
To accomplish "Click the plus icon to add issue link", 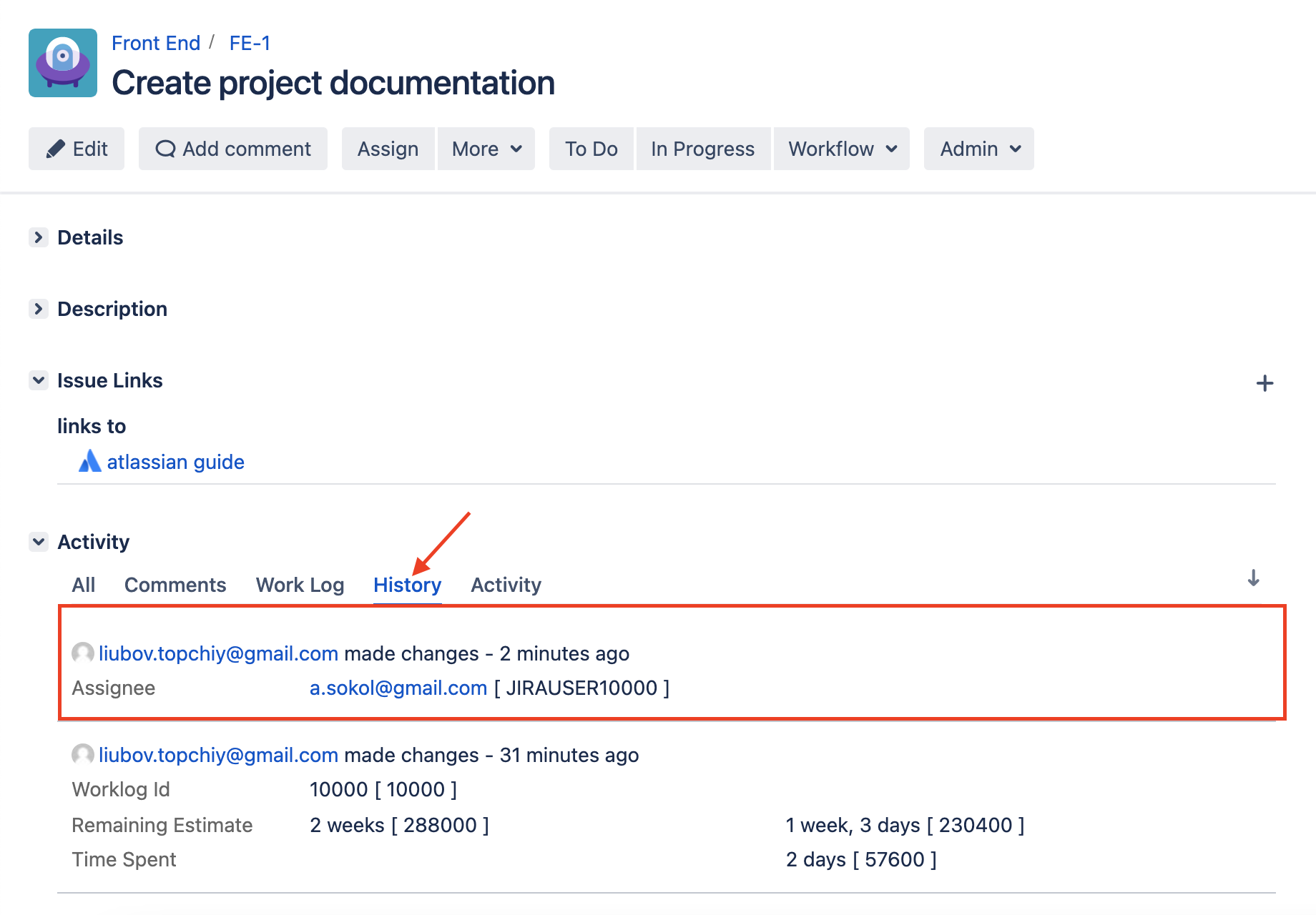I will tap(1265, 384).
